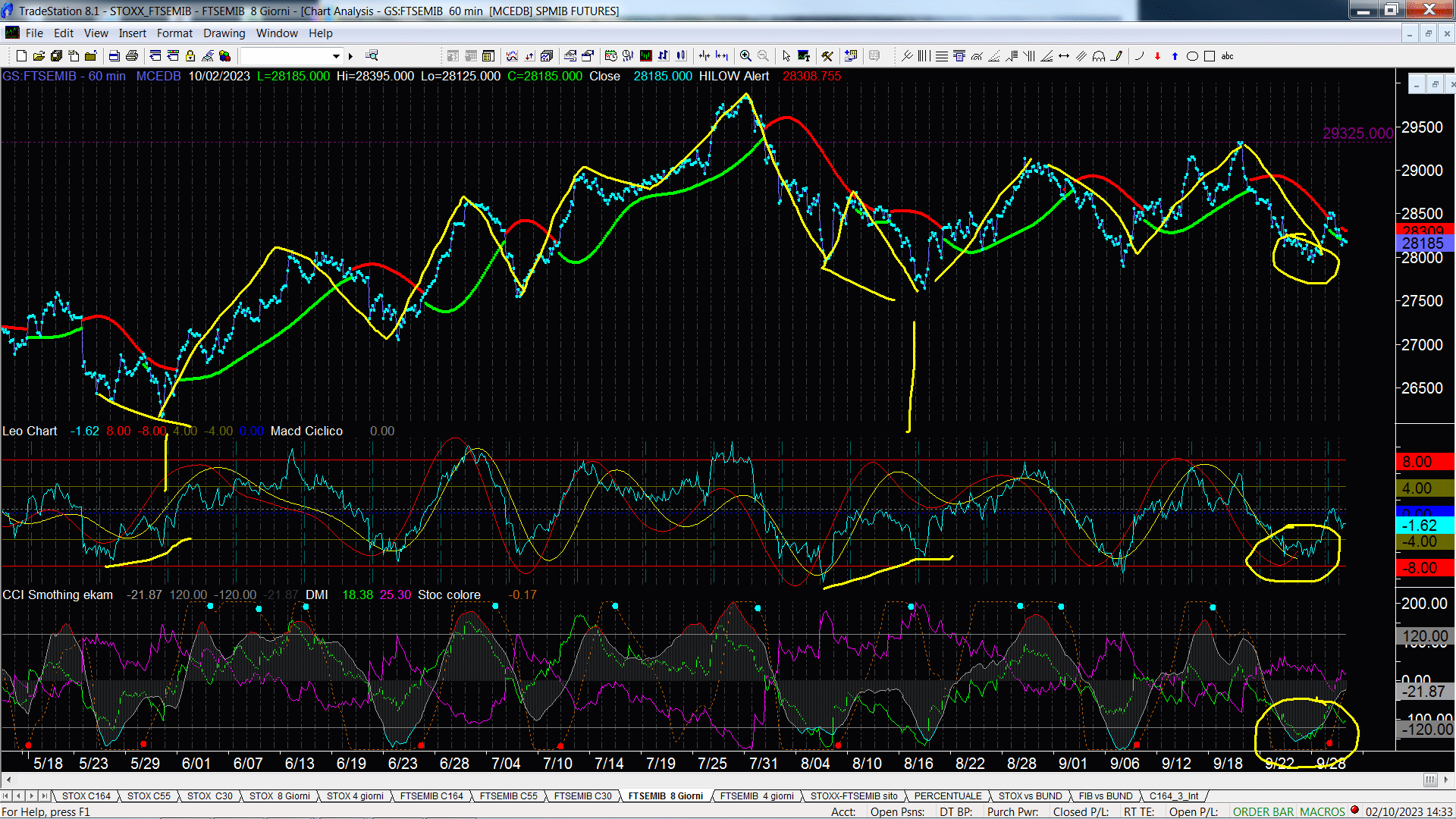Screen dimensions: 1456x819
Task: Select the red down arrow tool
Action: click(1157, 56)
